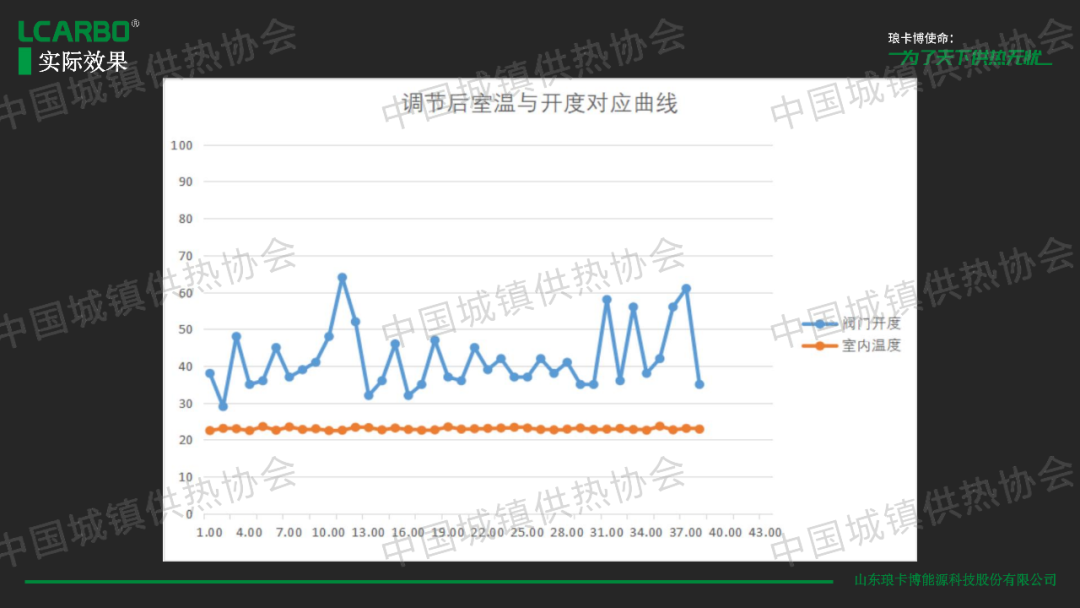Click the footer company name 山东琅卡博能源科技股份有限公司

pyautogui.click(x=955, y=580)
